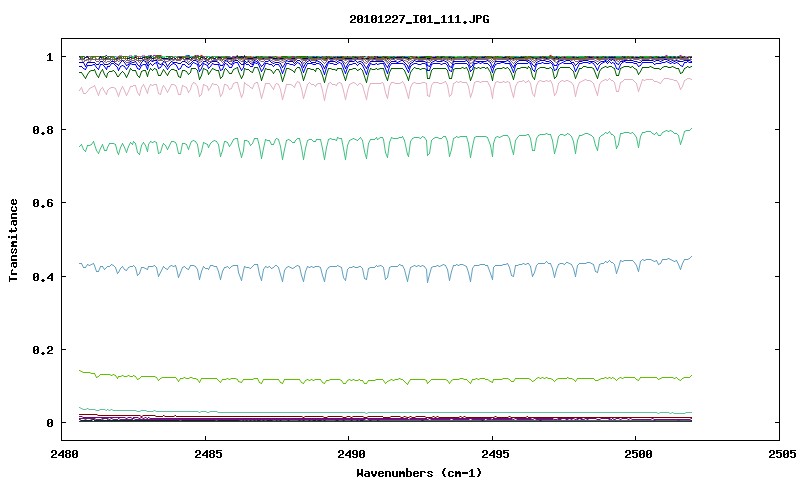Click the y-axis tick value 0.8
Screen dimensions: 800x480
(43, 130)
